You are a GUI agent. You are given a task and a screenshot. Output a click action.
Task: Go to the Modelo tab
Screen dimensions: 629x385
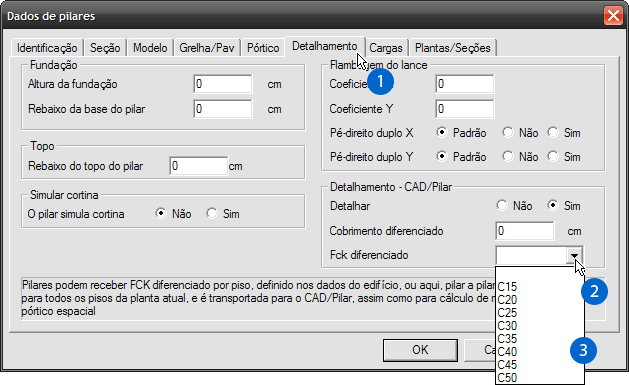coord(150,48)
